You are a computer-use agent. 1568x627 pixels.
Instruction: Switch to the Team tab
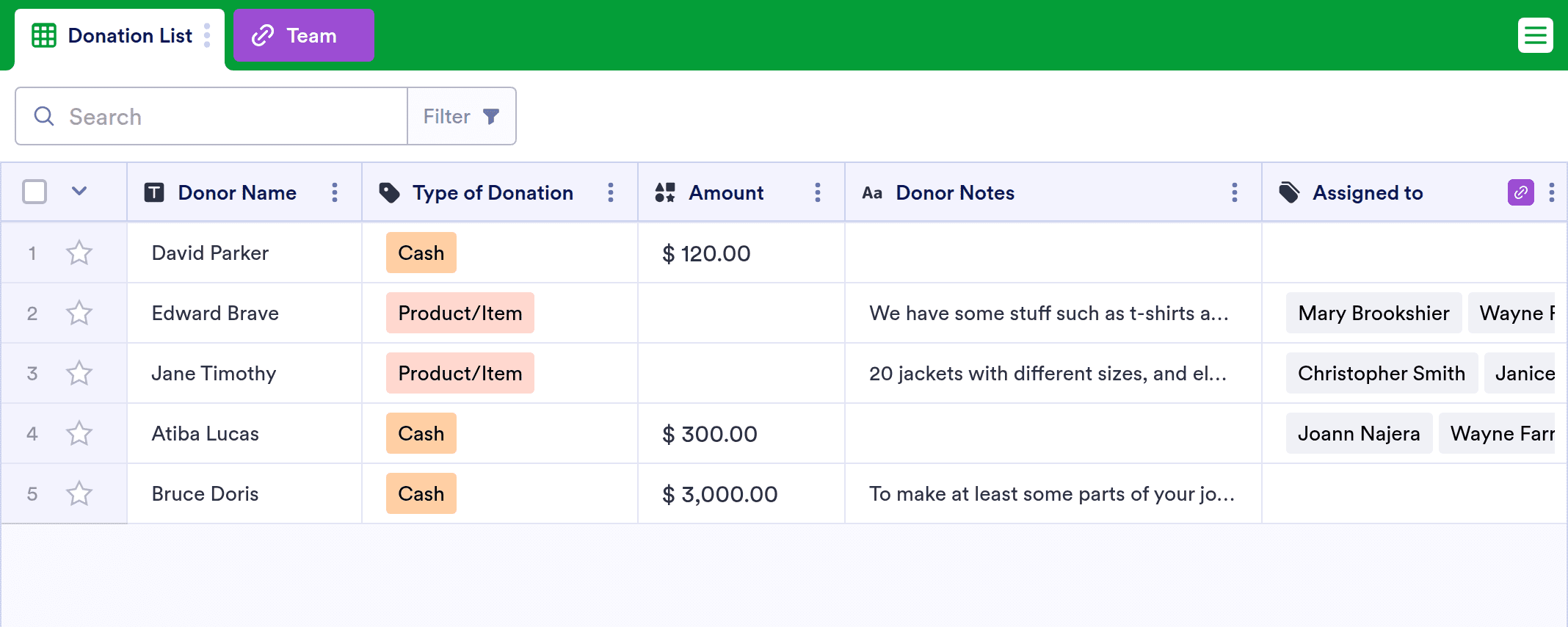(304, 35)
